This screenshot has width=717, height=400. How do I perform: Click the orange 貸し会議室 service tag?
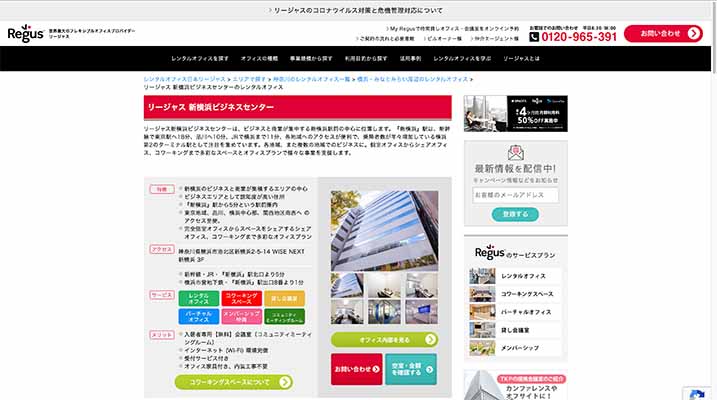click(x=284, y=299)
